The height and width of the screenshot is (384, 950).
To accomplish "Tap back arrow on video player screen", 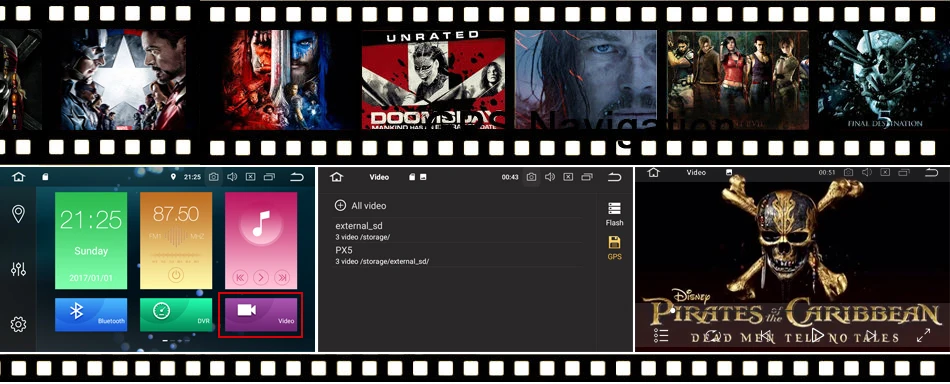I will click(931, 173).
